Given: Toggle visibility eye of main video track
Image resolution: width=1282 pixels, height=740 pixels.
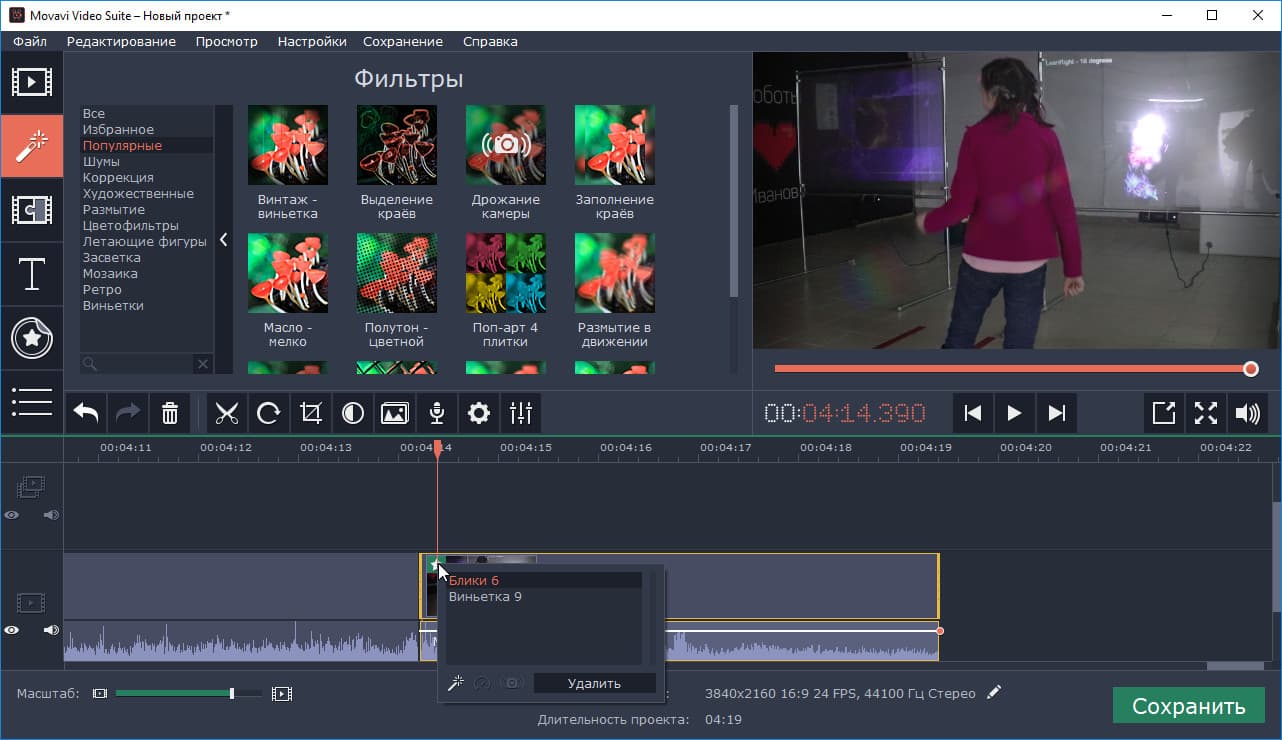Looking at the screenshot, I should pos(12,630).
